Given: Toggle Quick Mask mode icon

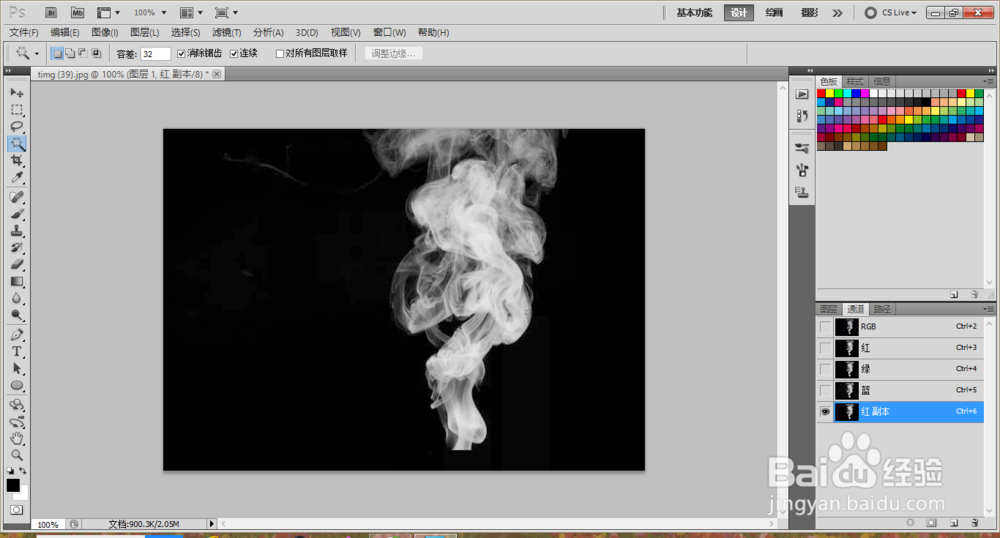Looking at the screenshot, I should 17,510.
